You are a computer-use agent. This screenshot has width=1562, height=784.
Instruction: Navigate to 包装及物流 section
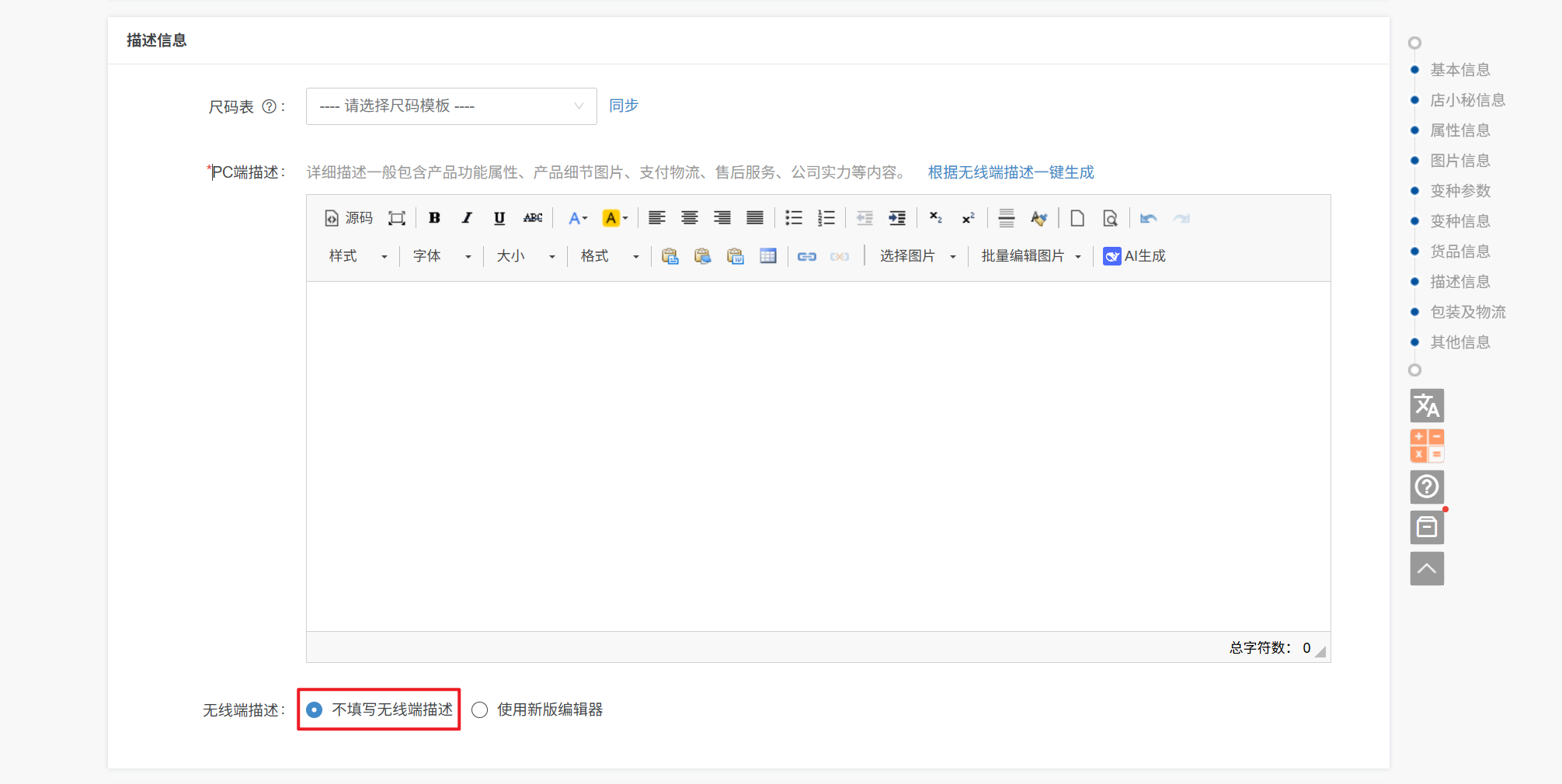pyautogui.click(x=1467, y=312)
